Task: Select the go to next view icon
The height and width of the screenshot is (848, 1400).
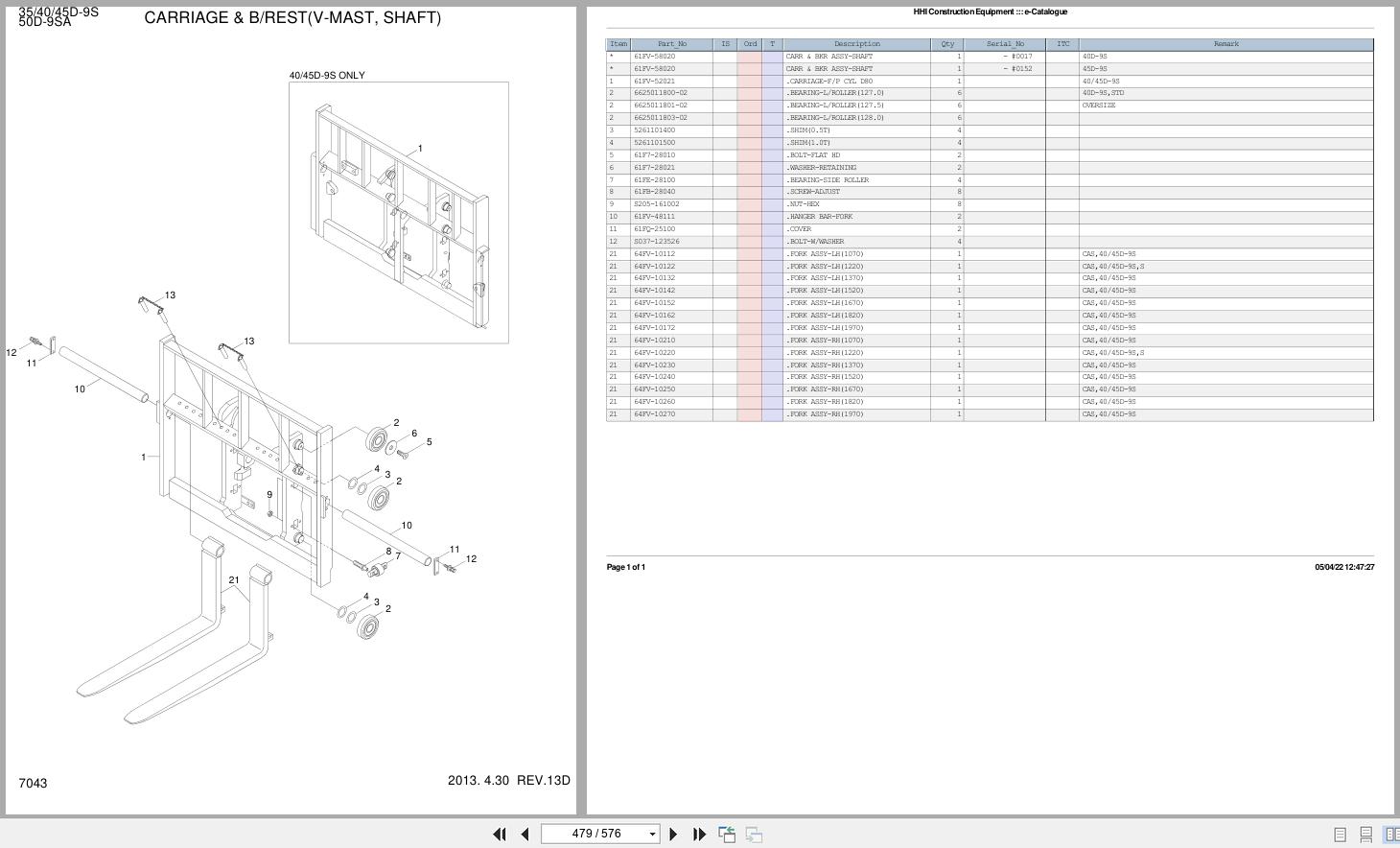Action: click(754, 835)
